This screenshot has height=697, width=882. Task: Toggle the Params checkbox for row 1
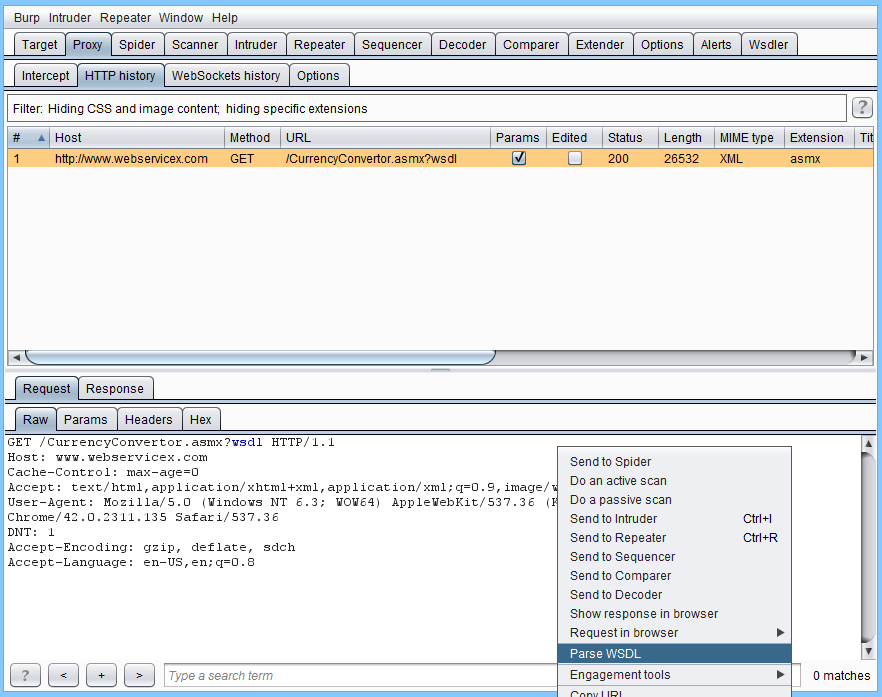point(519,159)
